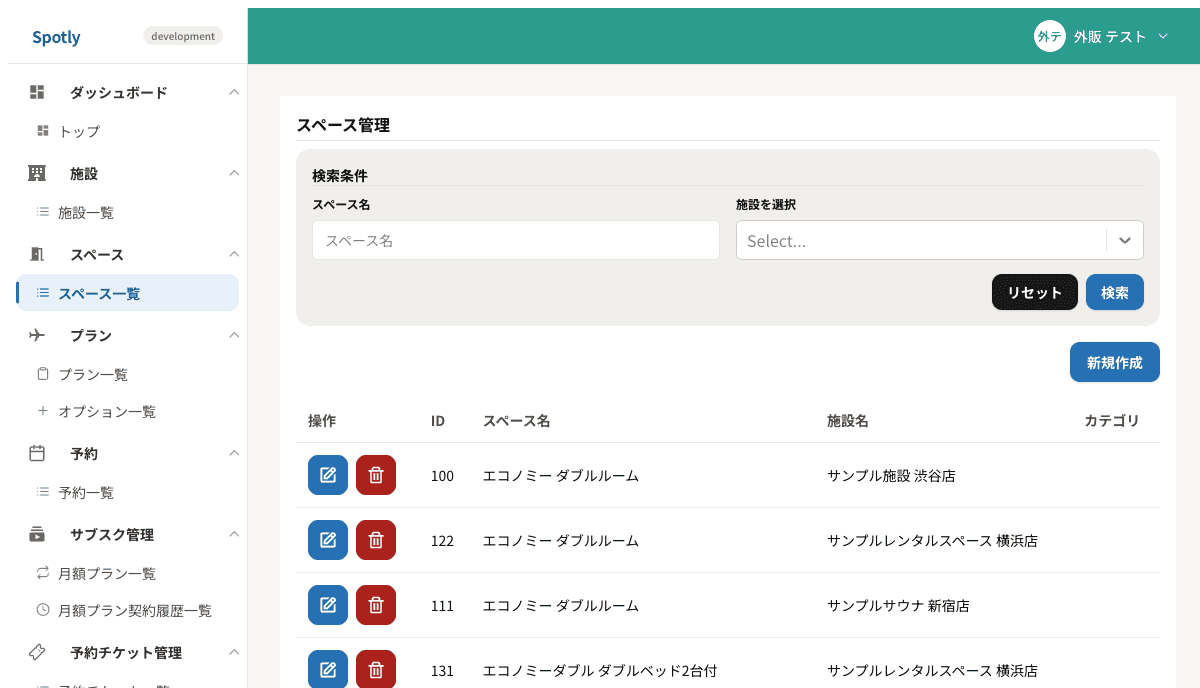The height and width of the screenshot is (688, 1200).
Task: Click the calendar icon beside 予約
Action: click(x=37, y=453)
